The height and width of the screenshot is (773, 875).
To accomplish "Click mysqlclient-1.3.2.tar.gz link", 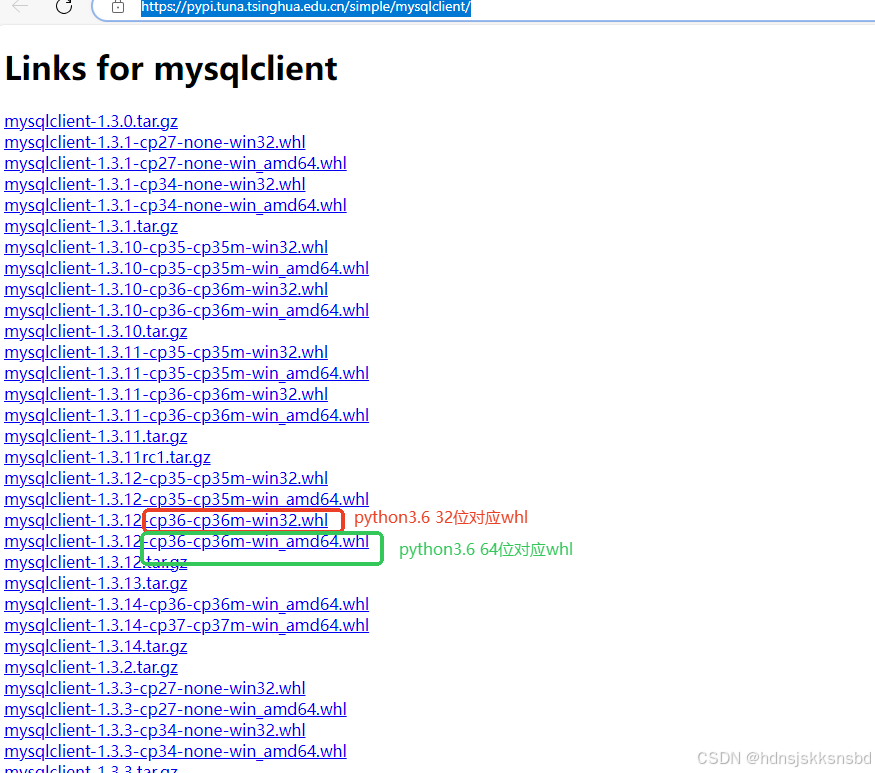I will pos(91,667).
